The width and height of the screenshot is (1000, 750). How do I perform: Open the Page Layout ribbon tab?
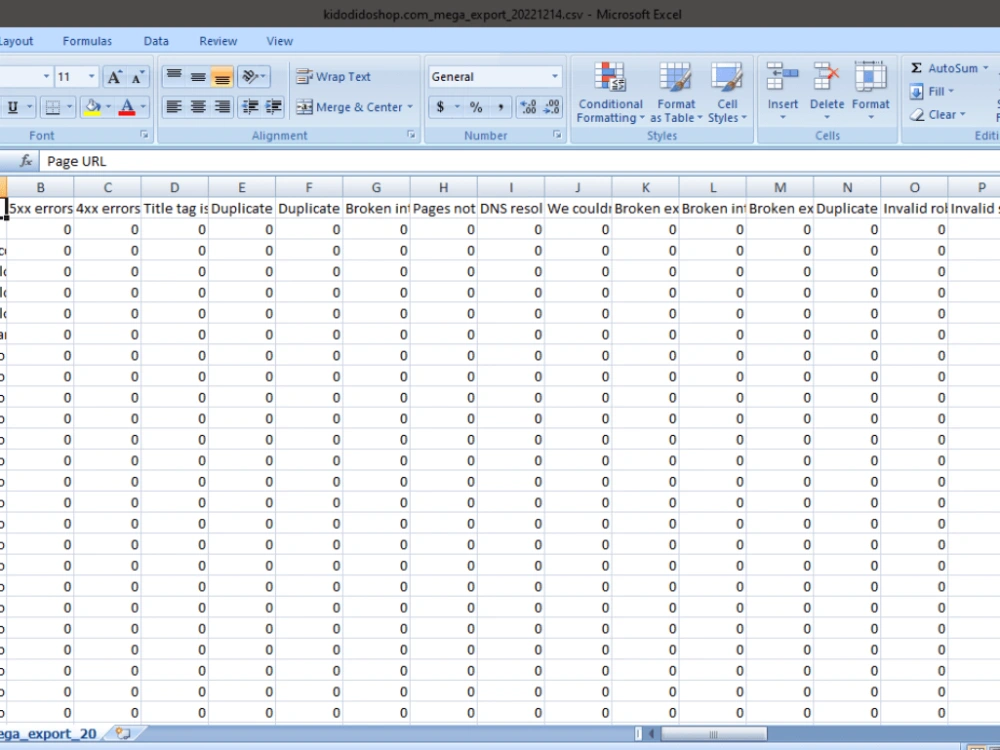click(x=15, y=41)
